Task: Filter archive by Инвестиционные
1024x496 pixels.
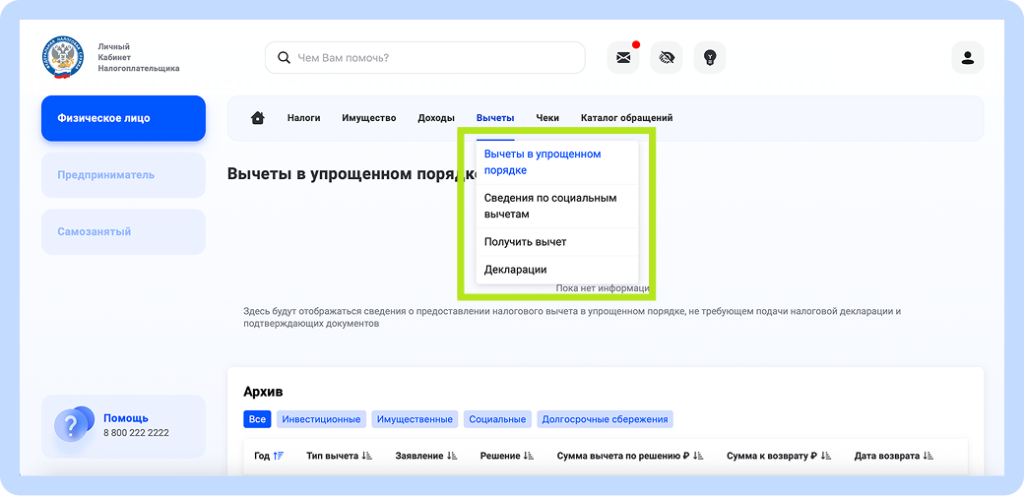Action: pyautogui.click(x=321, y=419)
